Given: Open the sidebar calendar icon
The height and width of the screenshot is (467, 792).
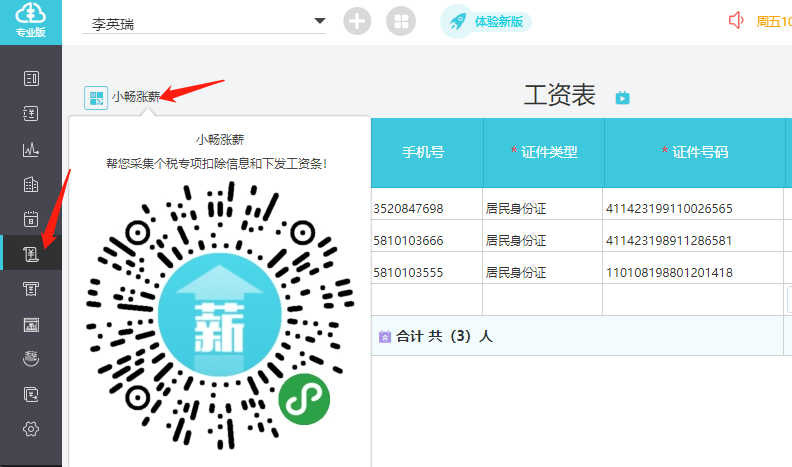Looking at the screenshot, I should pyautogui.click(x=31, y=219).
